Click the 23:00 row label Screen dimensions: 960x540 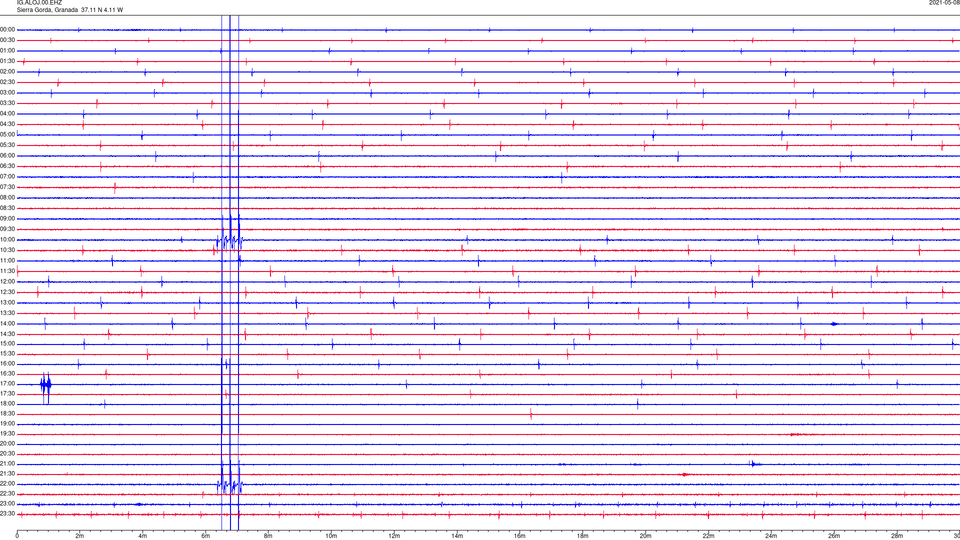point(8,504)
